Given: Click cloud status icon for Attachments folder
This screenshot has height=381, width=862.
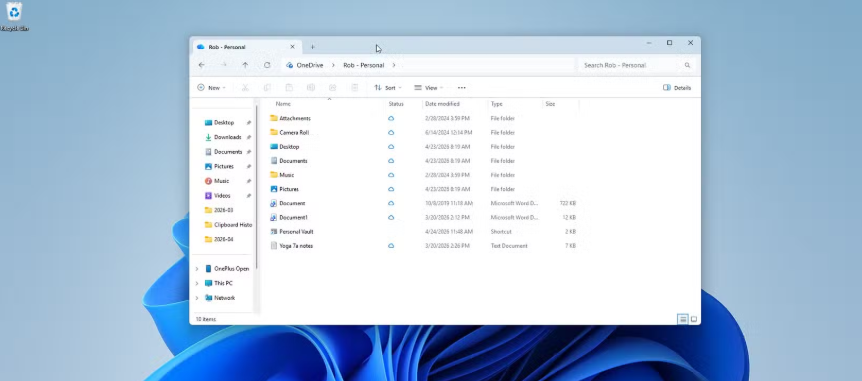Looking at the screenshot, I should (x=391, y=118).
